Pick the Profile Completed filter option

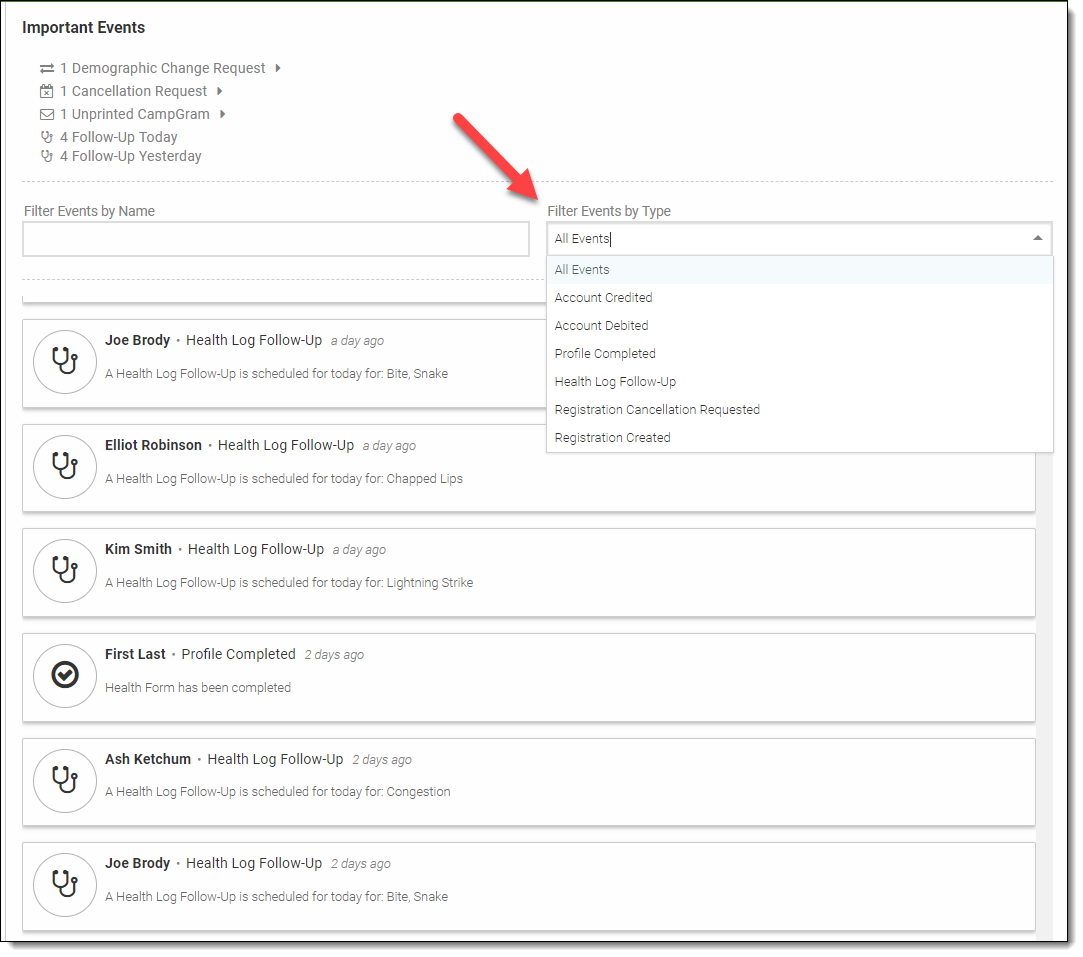click(x=605, y=354)
